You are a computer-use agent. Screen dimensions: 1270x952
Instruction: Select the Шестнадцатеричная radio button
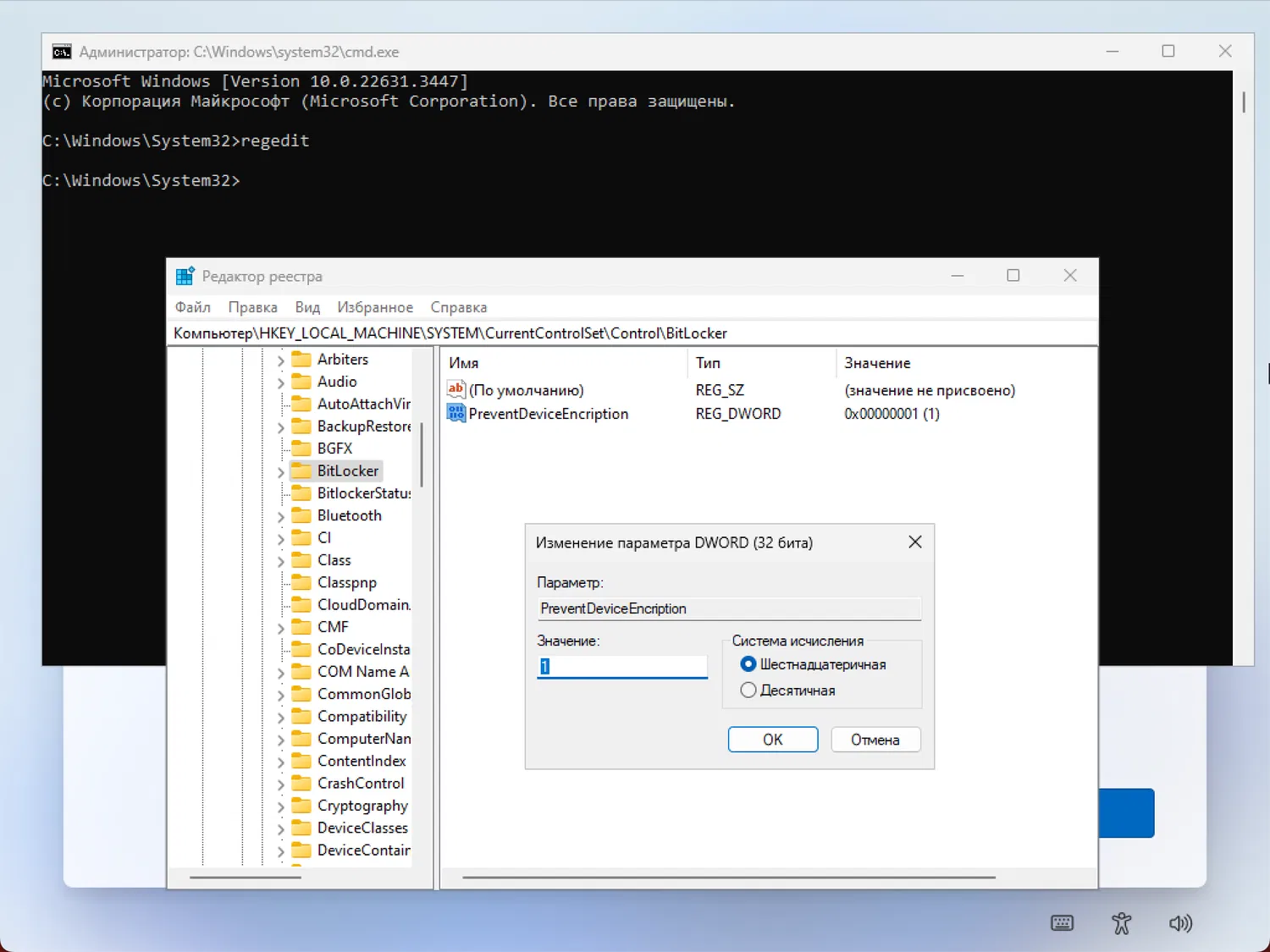pyautogui.click(x=748, y=664)
